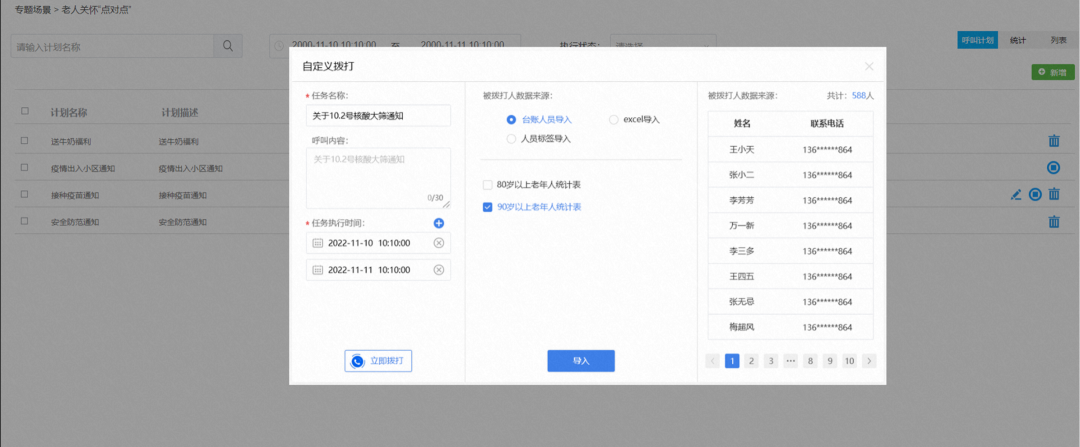Image resolution: width=1080 pixels, height=447 pixels.
Task: Click the search magnifier icon
Action: point(228,46)
